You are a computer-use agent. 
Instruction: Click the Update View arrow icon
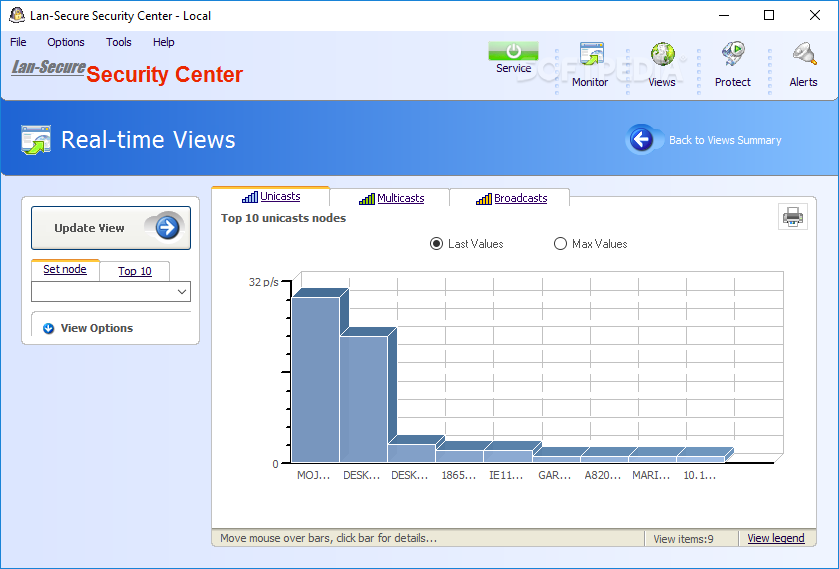pyautogui.click(x=167, y=227)
